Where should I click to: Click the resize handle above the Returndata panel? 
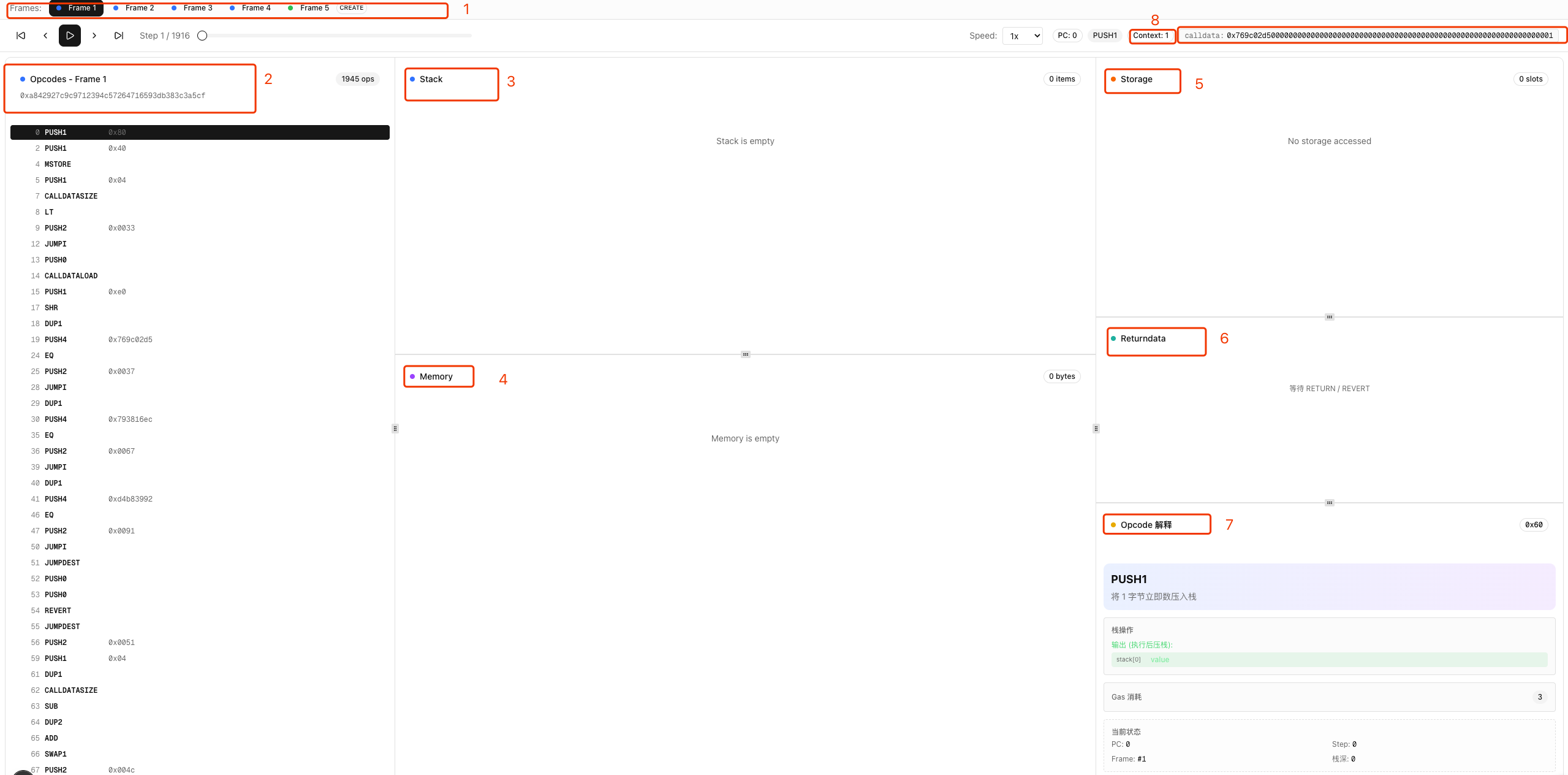click(1328, 316)
